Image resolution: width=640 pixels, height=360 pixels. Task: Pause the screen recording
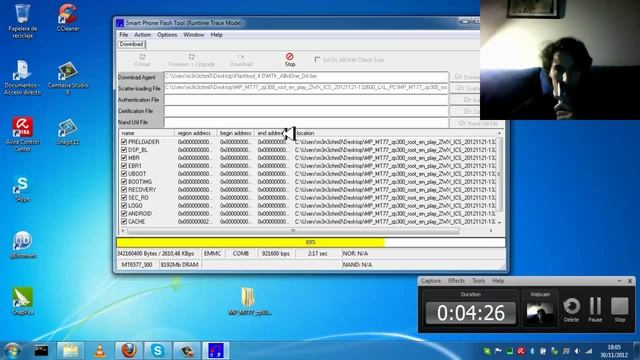coord(595,309)
